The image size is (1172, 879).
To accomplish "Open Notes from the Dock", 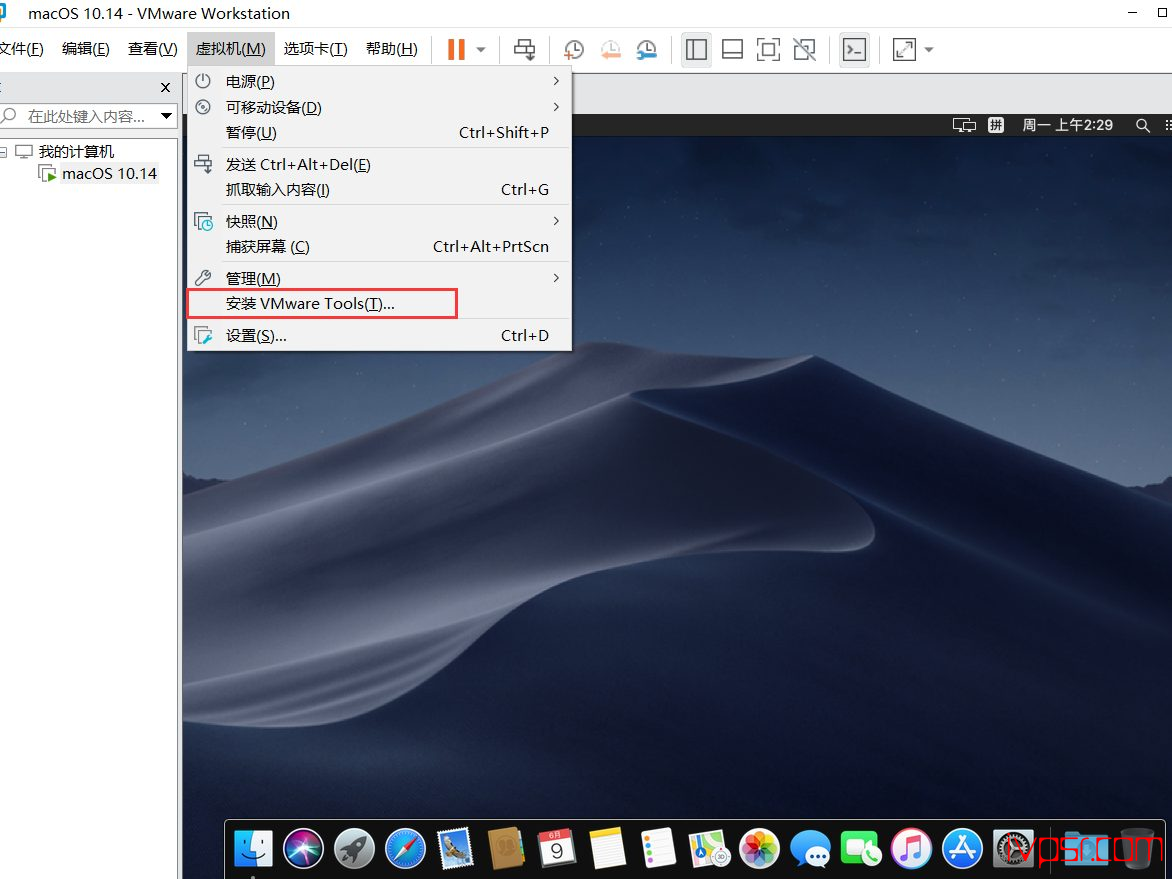I will coord(608,849).
